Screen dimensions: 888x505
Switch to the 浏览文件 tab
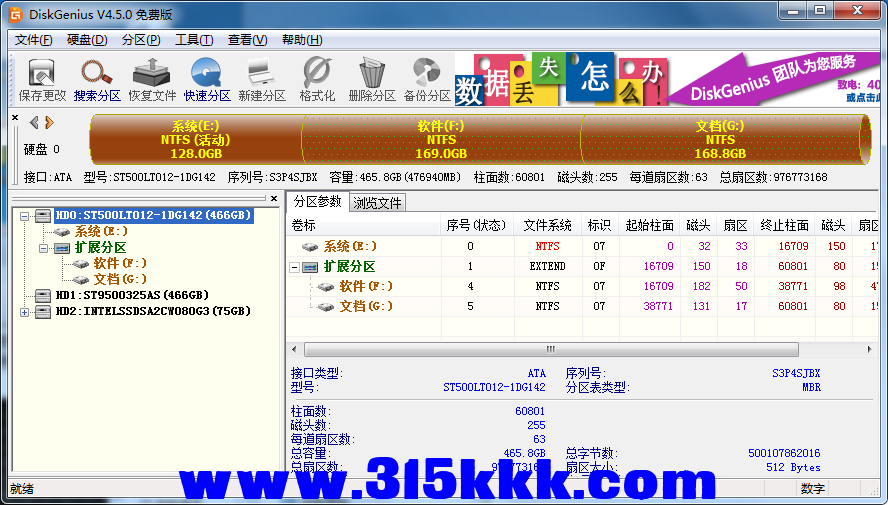pos(377,203)
